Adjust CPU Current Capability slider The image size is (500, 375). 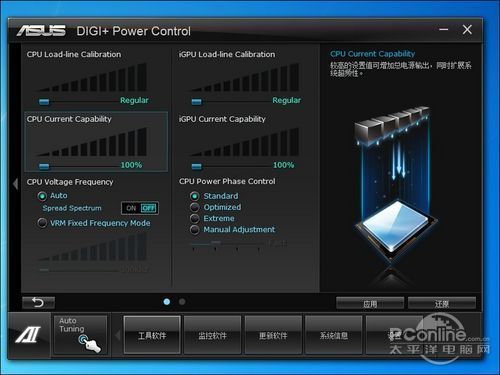tap(44, 166)
